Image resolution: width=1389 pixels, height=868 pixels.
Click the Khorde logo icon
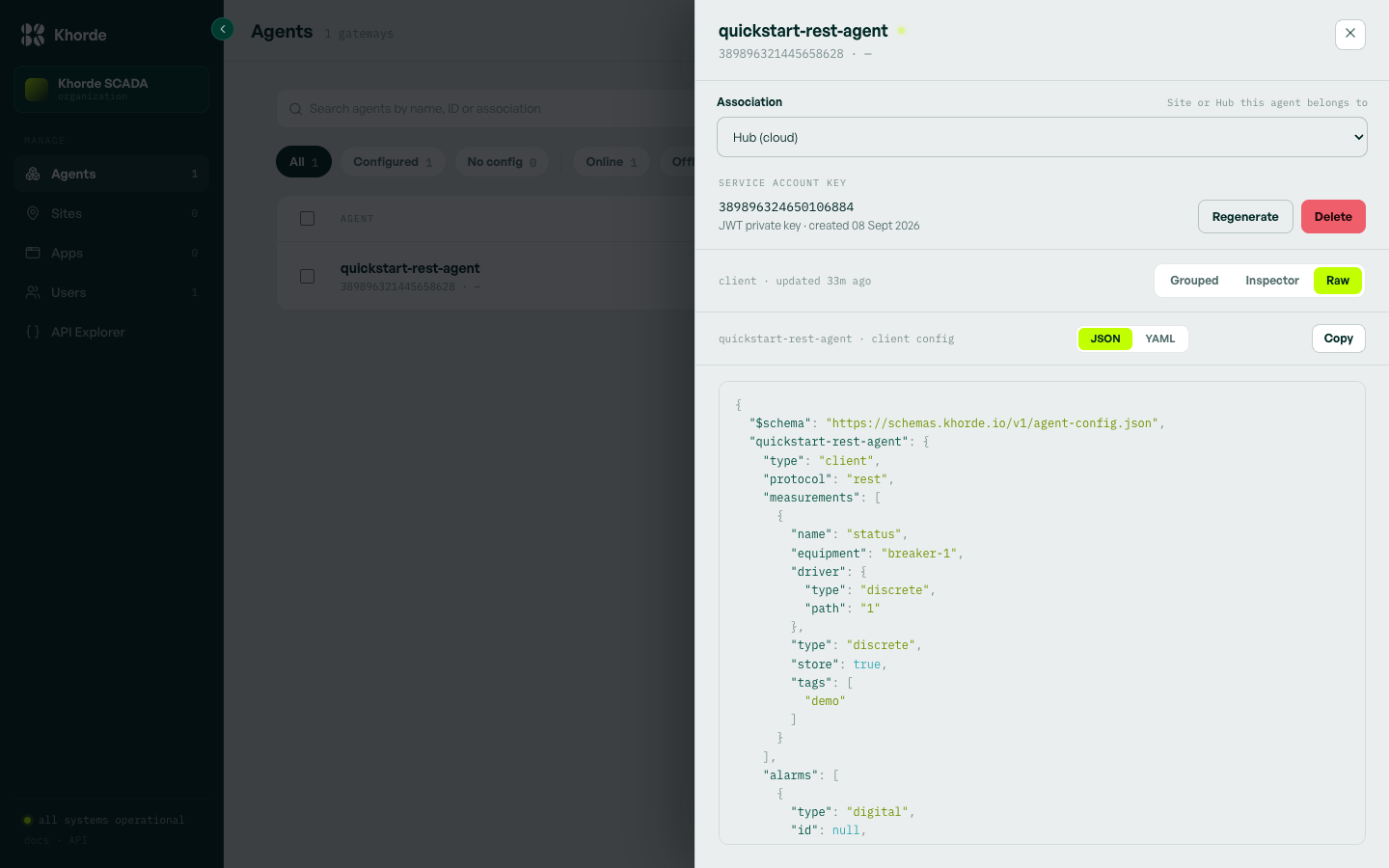coord(33,35)
